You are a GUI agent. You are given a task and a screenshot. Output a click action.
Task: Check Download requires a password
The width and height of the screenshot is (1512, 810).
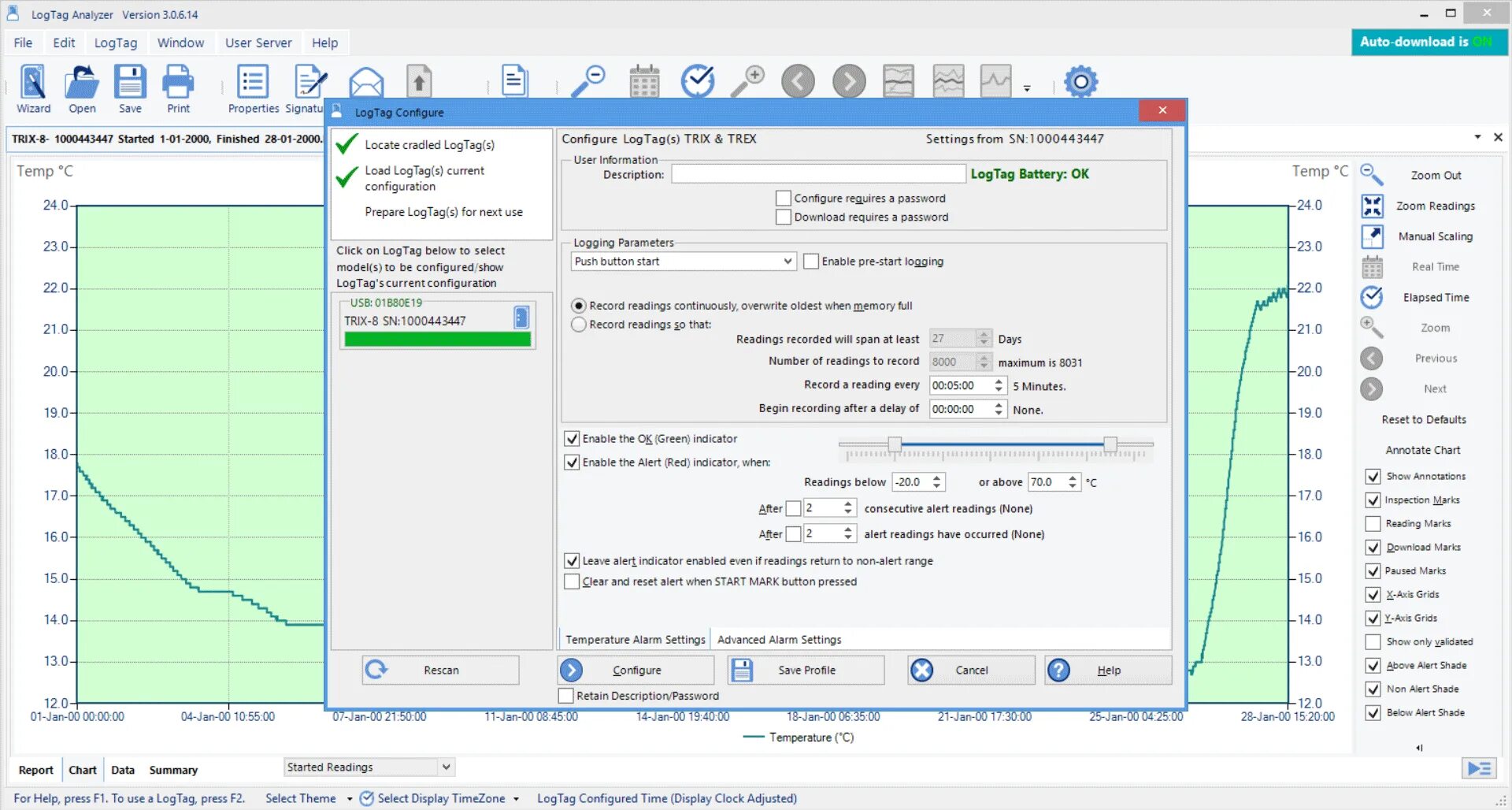pyautogui.click(x=783, y=217)
